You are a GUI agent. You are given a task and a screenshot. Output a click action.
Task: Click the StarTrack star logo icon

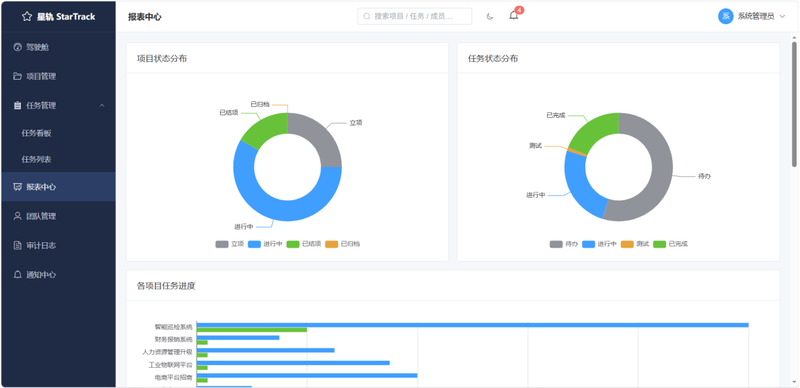(27, 16)
